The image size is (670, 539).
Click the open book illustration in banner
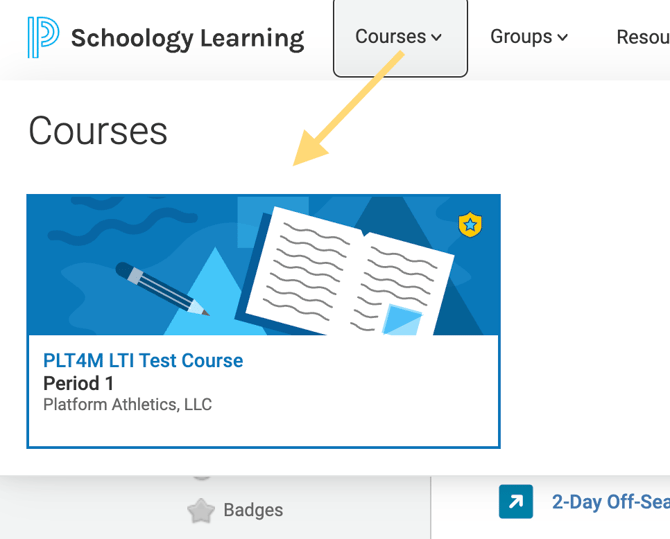344,271
